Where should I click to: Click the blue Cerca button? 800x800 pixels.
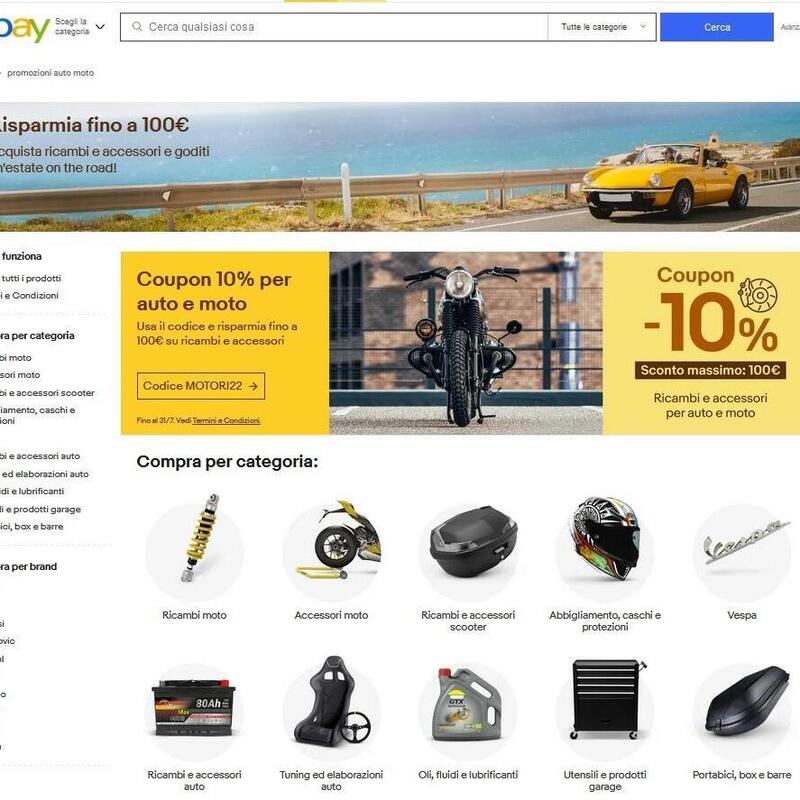coord(716,27)
